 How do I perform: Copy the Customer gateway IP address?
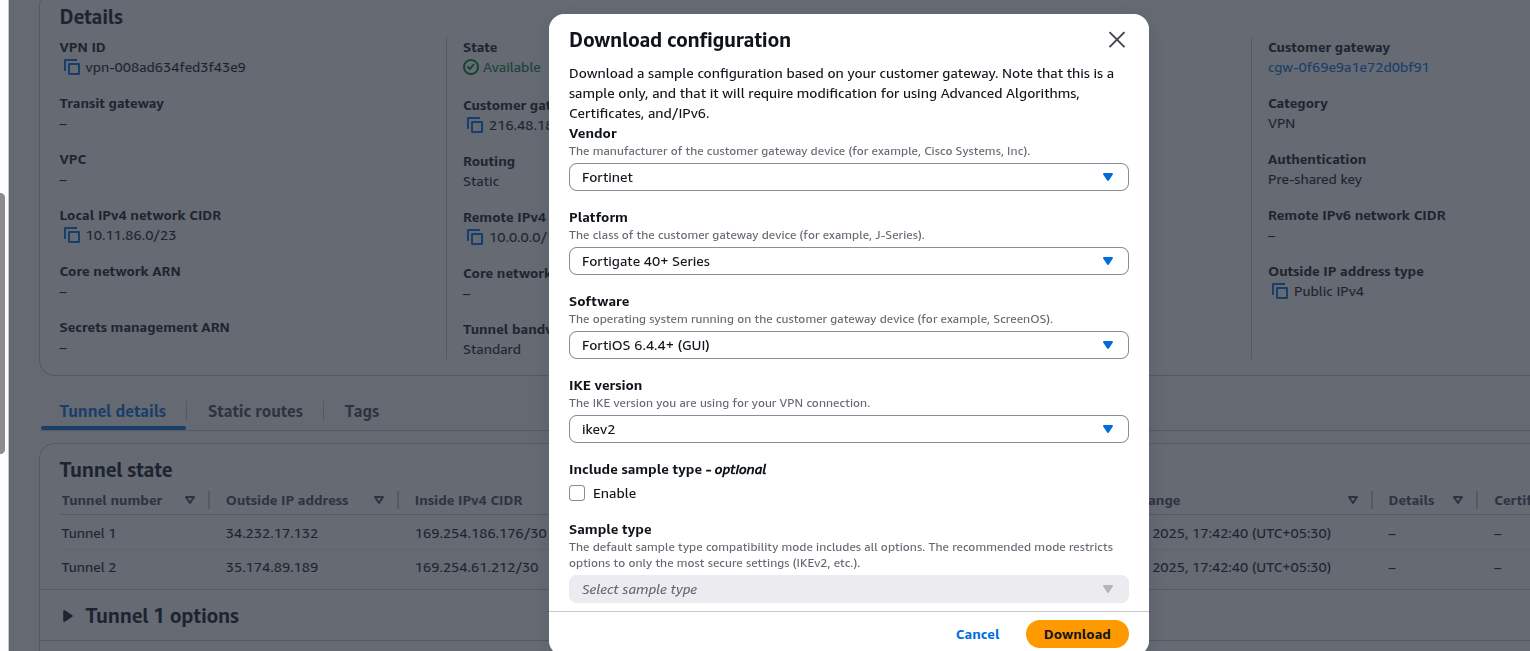(x=474, y=124)
